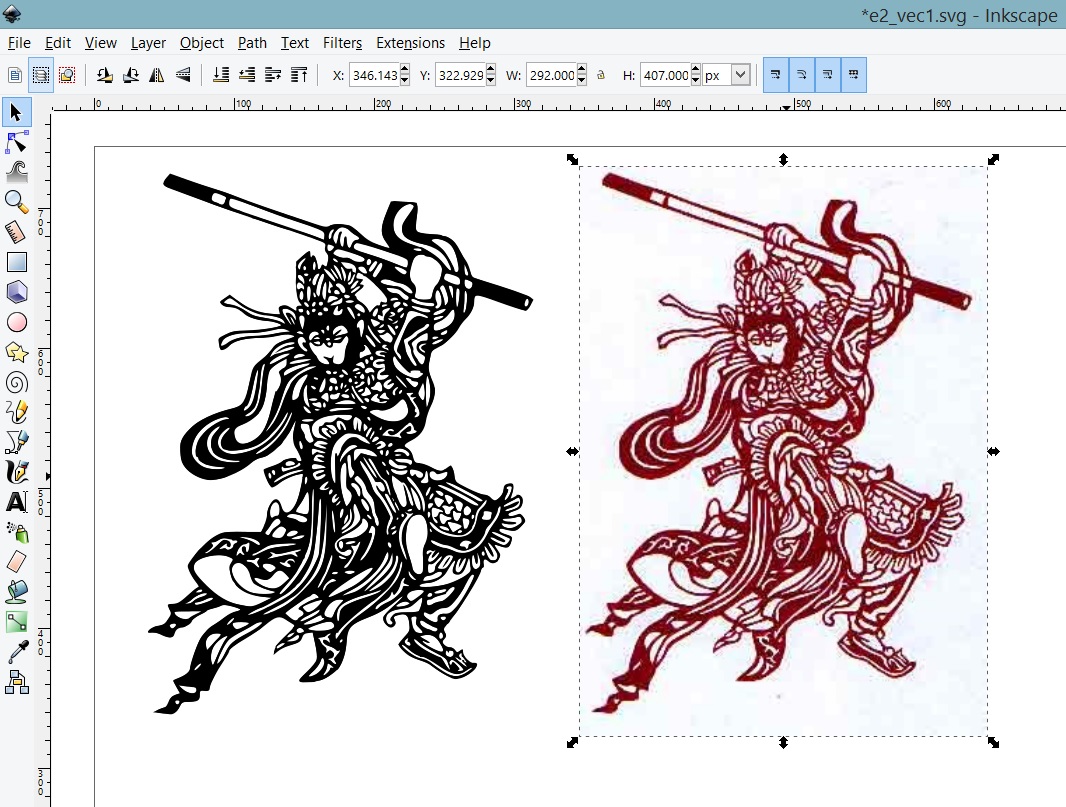Select the Node editing tool
The width and height of the screenshot is (1066, 807).
(16, 142)
